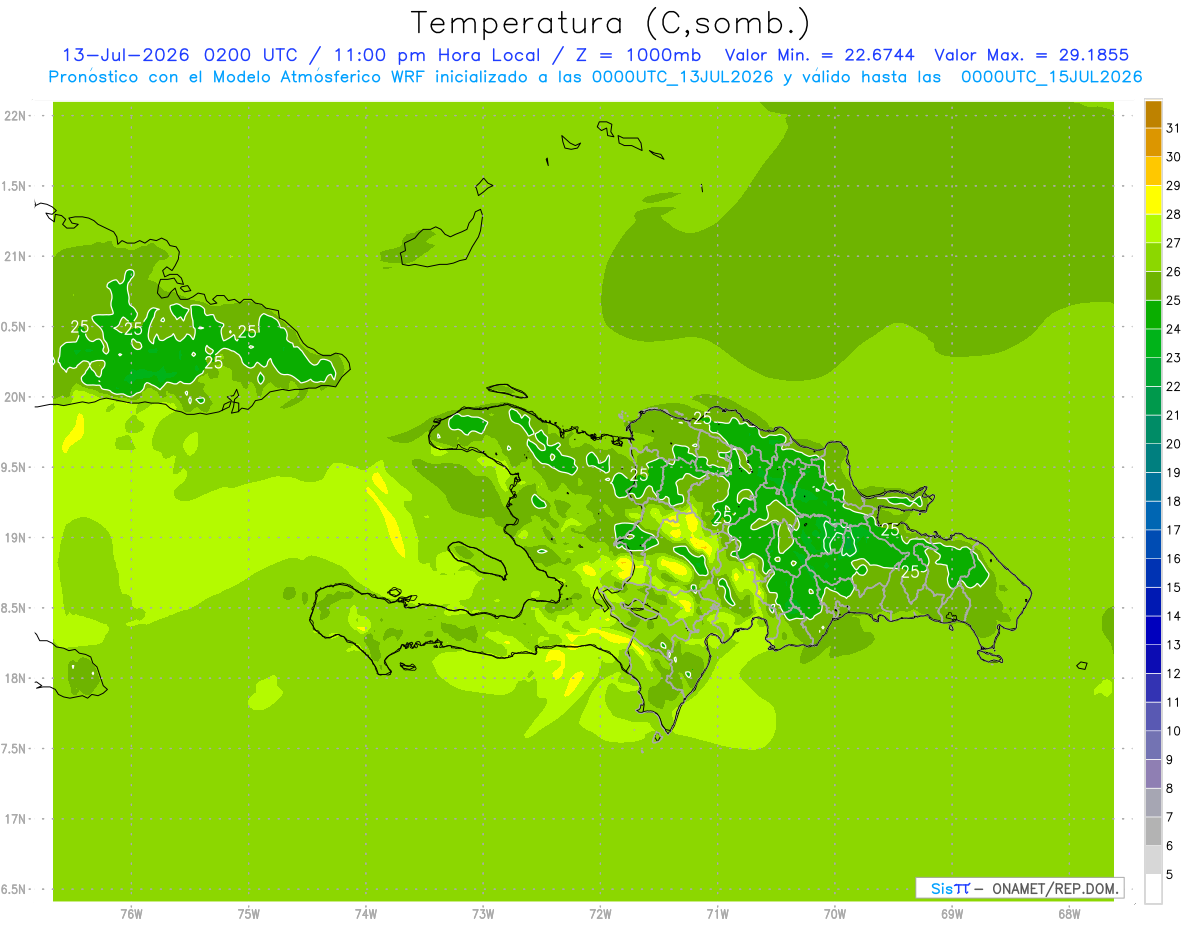Viewport: 1200px width, 927px height.
Task: Click the title 'Temperatura (C,somb.)'
Action: 610,24
